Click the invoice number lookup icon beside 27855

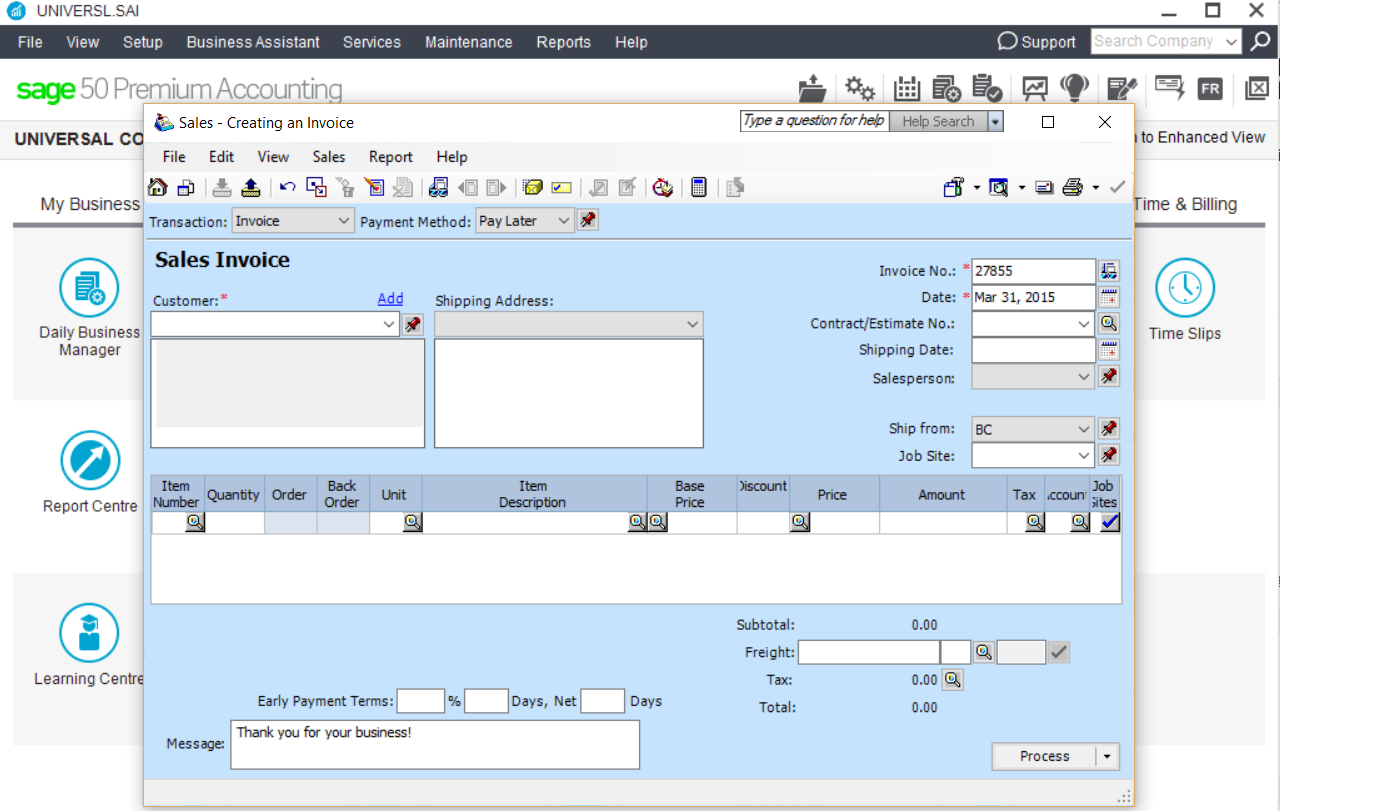coord(1109,271)
